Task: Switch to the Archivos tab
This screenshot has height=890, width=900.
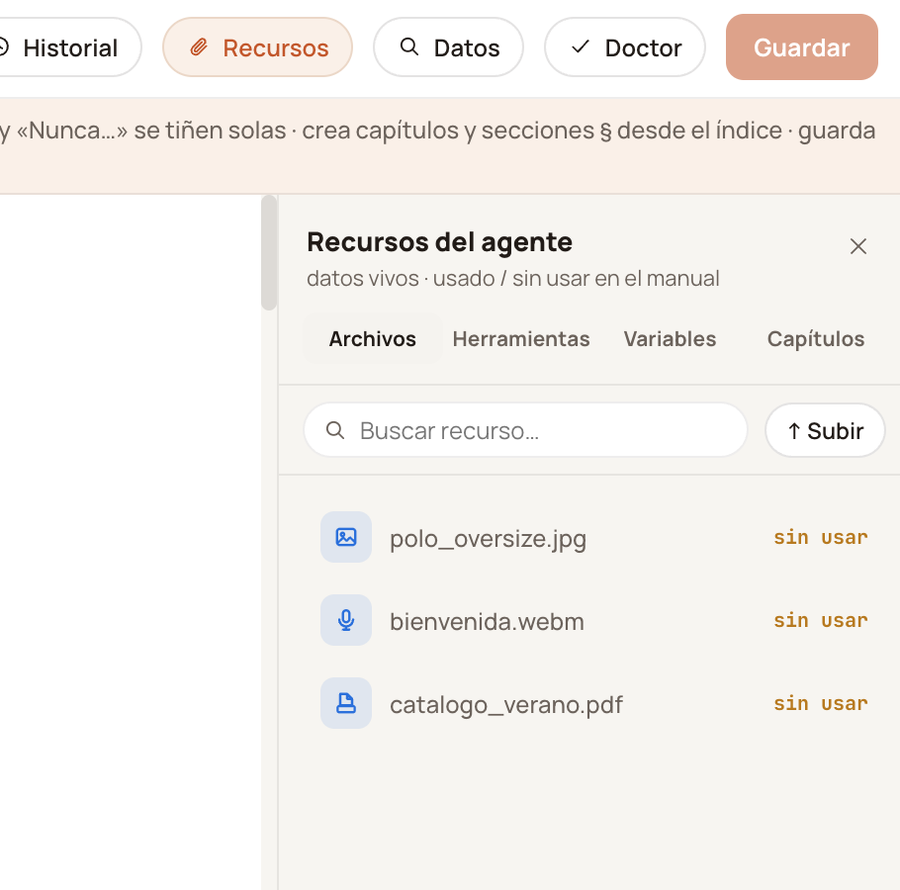Action: [373, 339]
